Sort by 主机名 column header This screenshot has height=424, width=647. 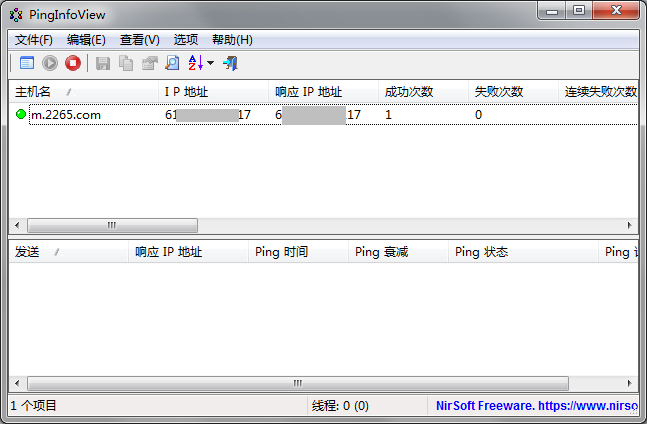coord(84,92)
